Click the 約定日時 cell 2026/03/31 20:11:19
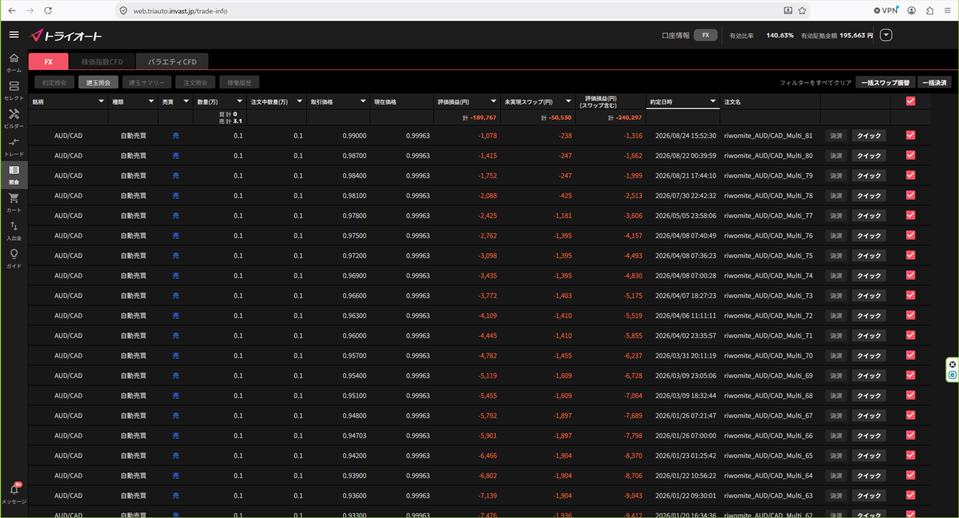The height and width of the screenshot is (518, 959). (x=685, y=355)
